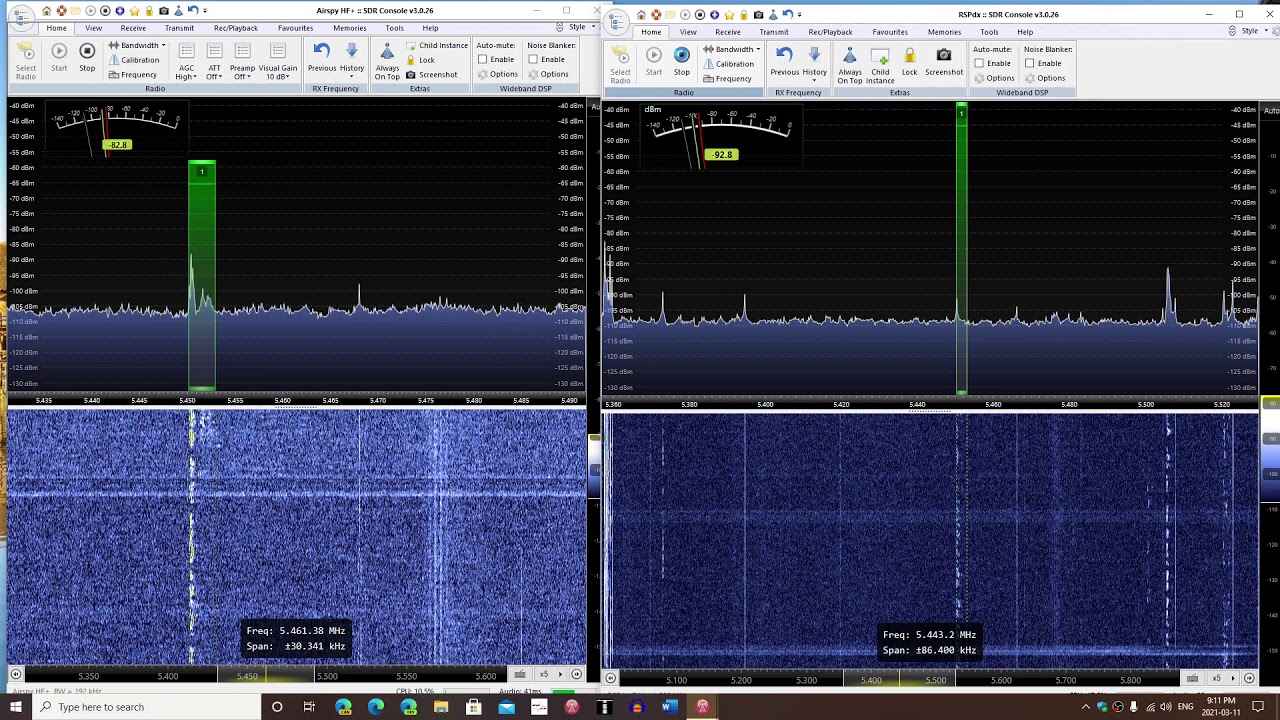
Task: Click Select Radio in RSPdx window
Action: coord(620,63)
